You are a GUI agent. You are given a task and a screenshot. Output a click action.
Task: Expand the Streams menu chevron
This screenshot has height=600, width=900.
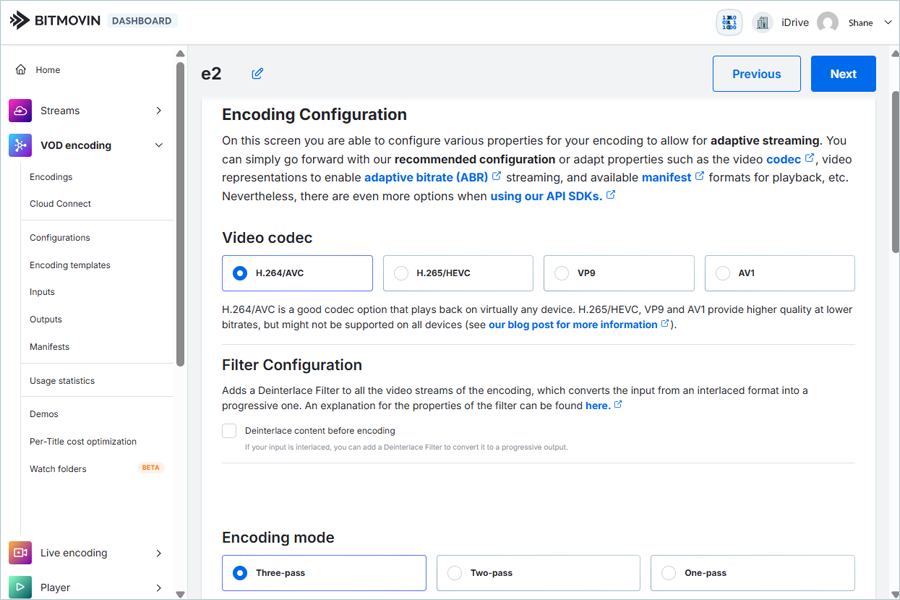(x=158, y=111)
